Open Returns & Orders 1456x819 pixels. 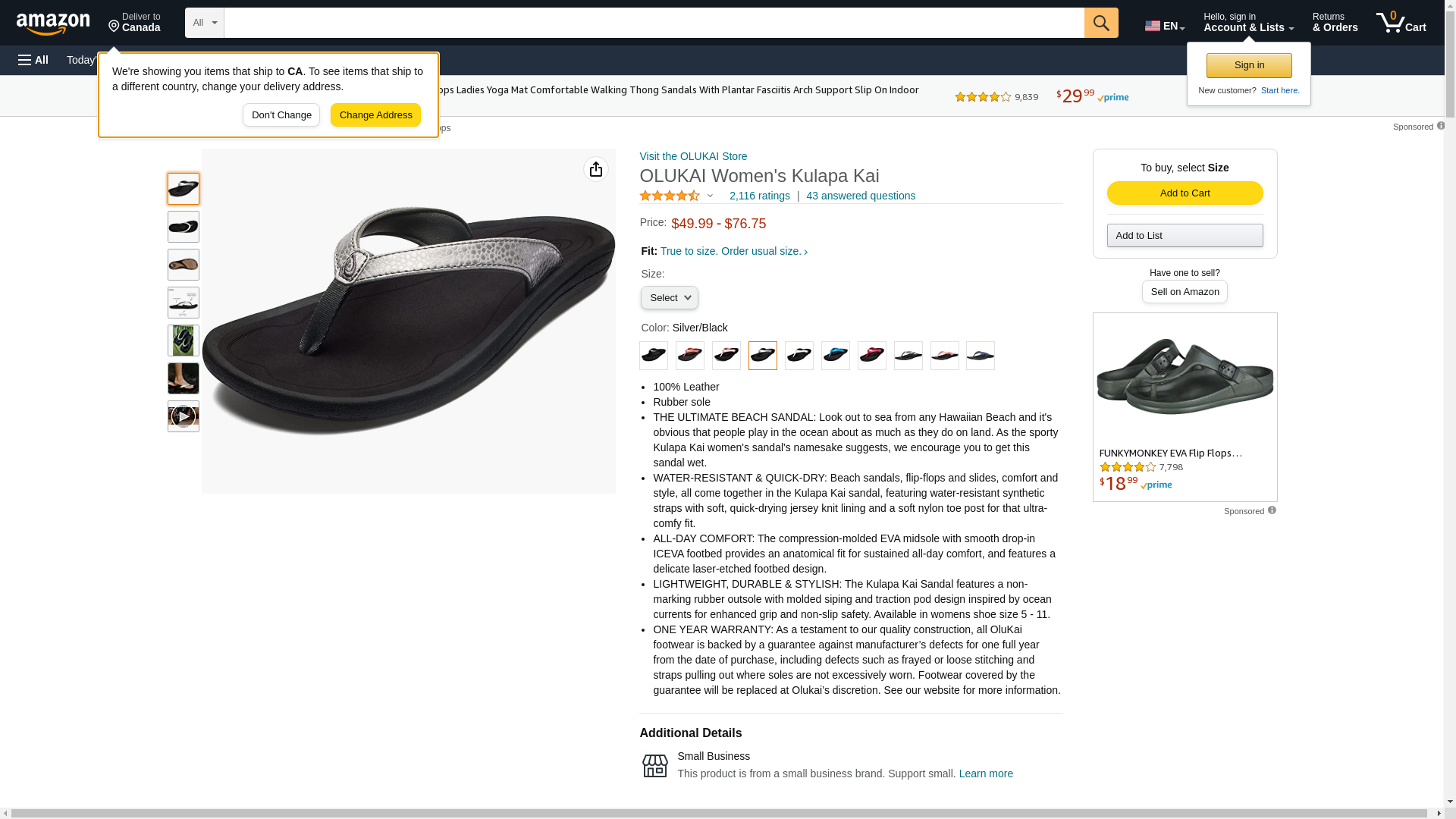(1335, 23)
